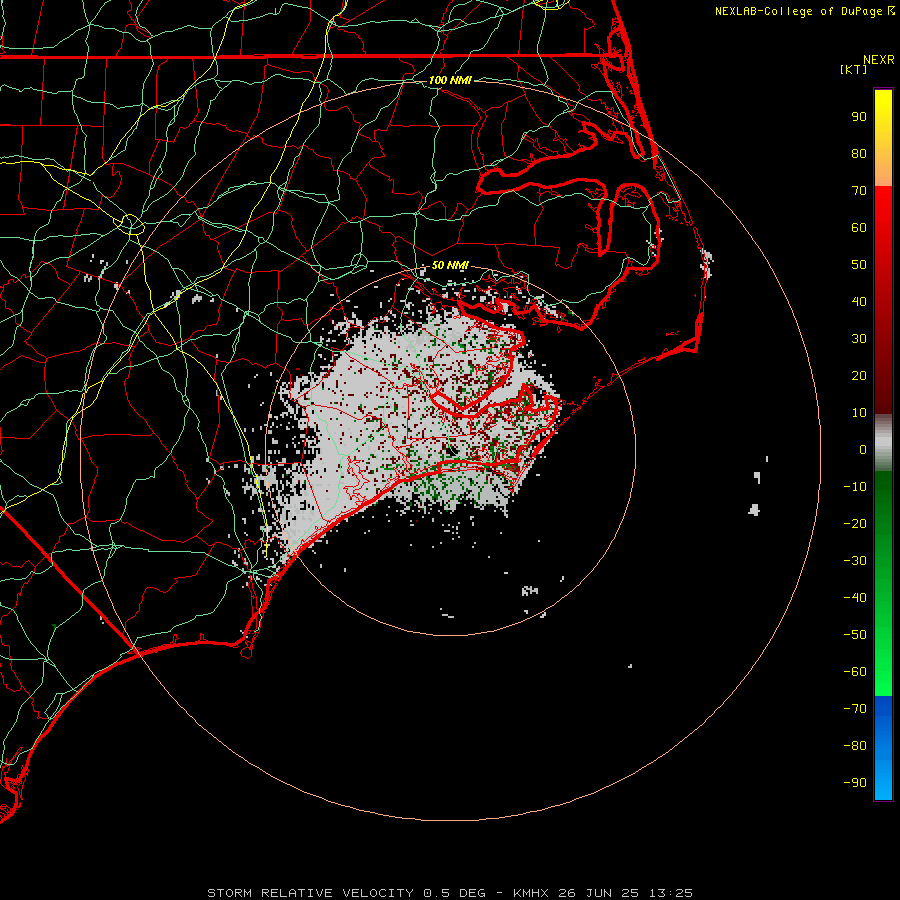Click the -30 value on velocity scale
900x900 pixels.
tap(855, 560)
